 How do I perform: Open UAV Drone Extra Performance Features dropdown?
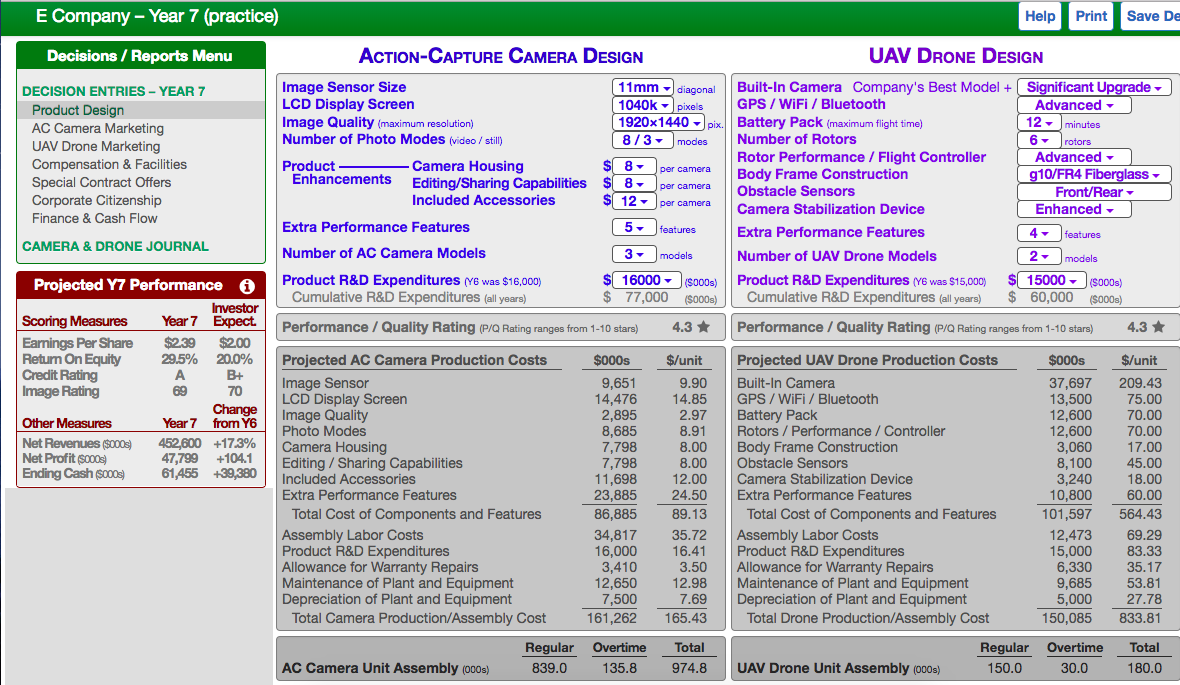point(1039,233)
